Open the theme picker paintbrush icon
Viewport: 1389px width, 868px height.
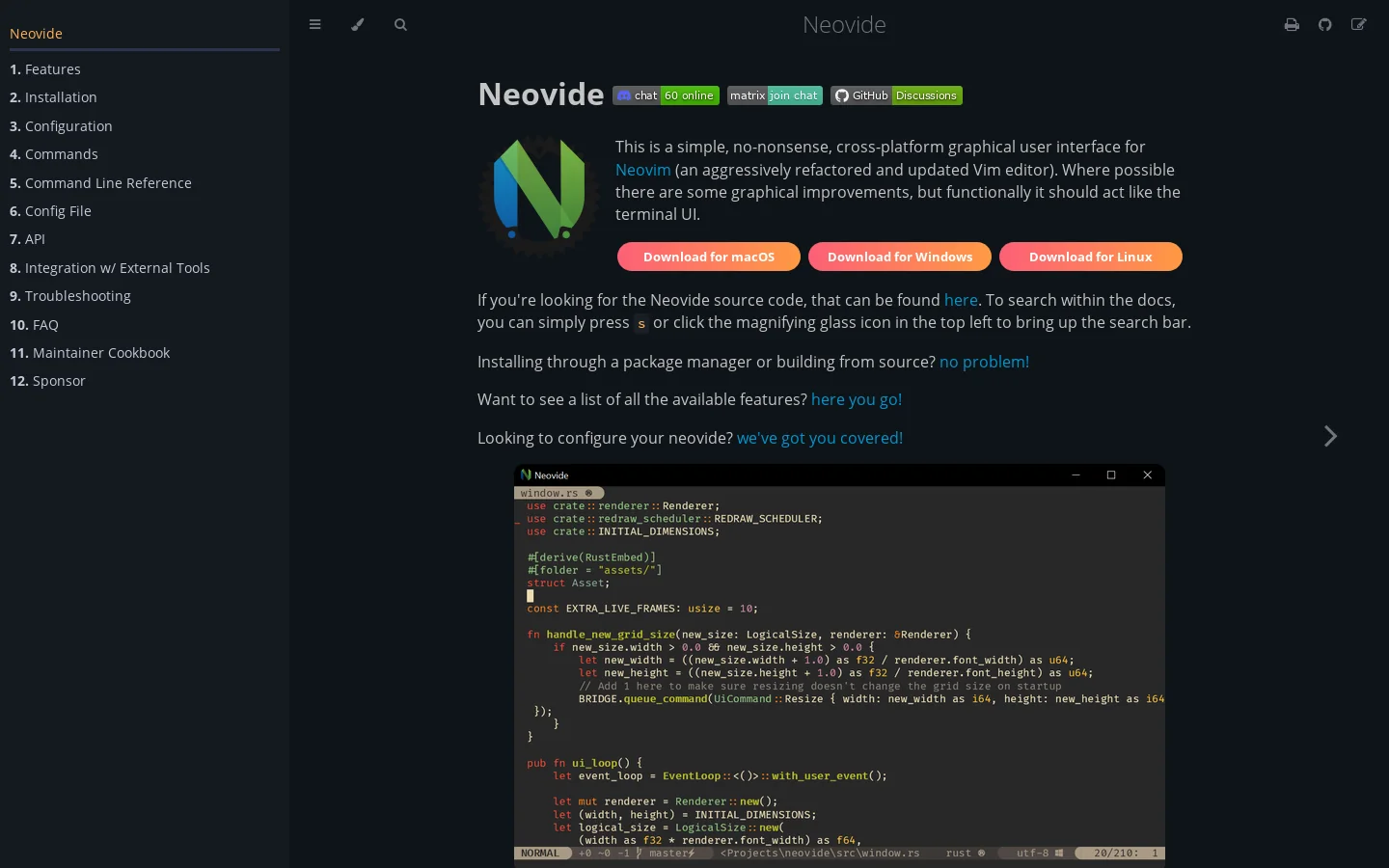click(x=358, y=24)
